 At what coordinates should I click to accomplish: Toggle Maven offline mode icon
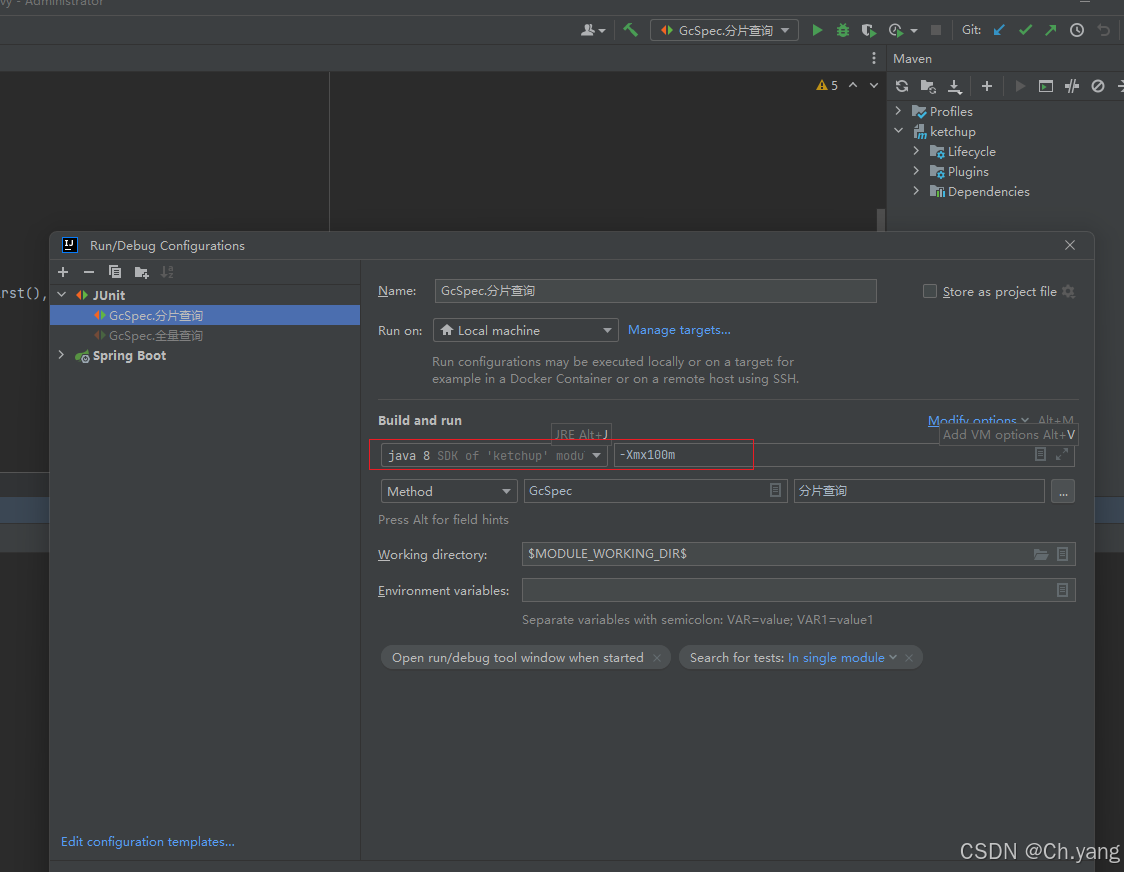click(x=1072, y=86)
